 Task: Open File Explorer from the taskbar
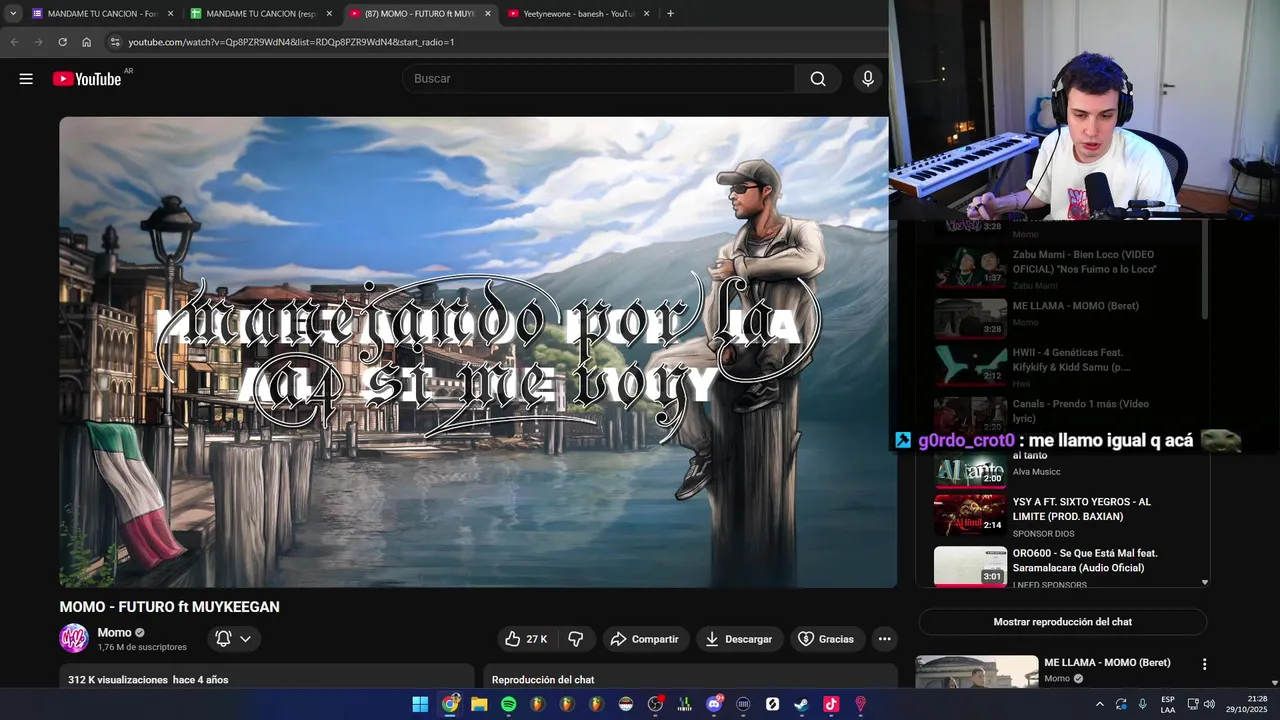click(x=479, y=704)
